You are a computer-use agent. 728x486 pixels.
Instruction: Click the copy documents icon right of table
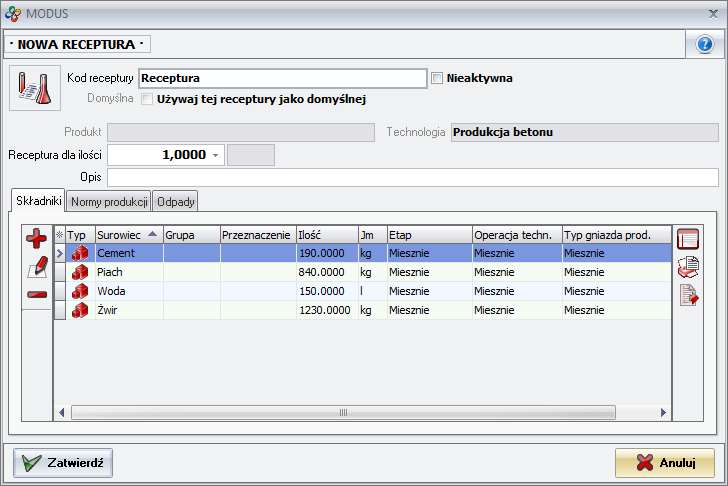pos(688,266)
